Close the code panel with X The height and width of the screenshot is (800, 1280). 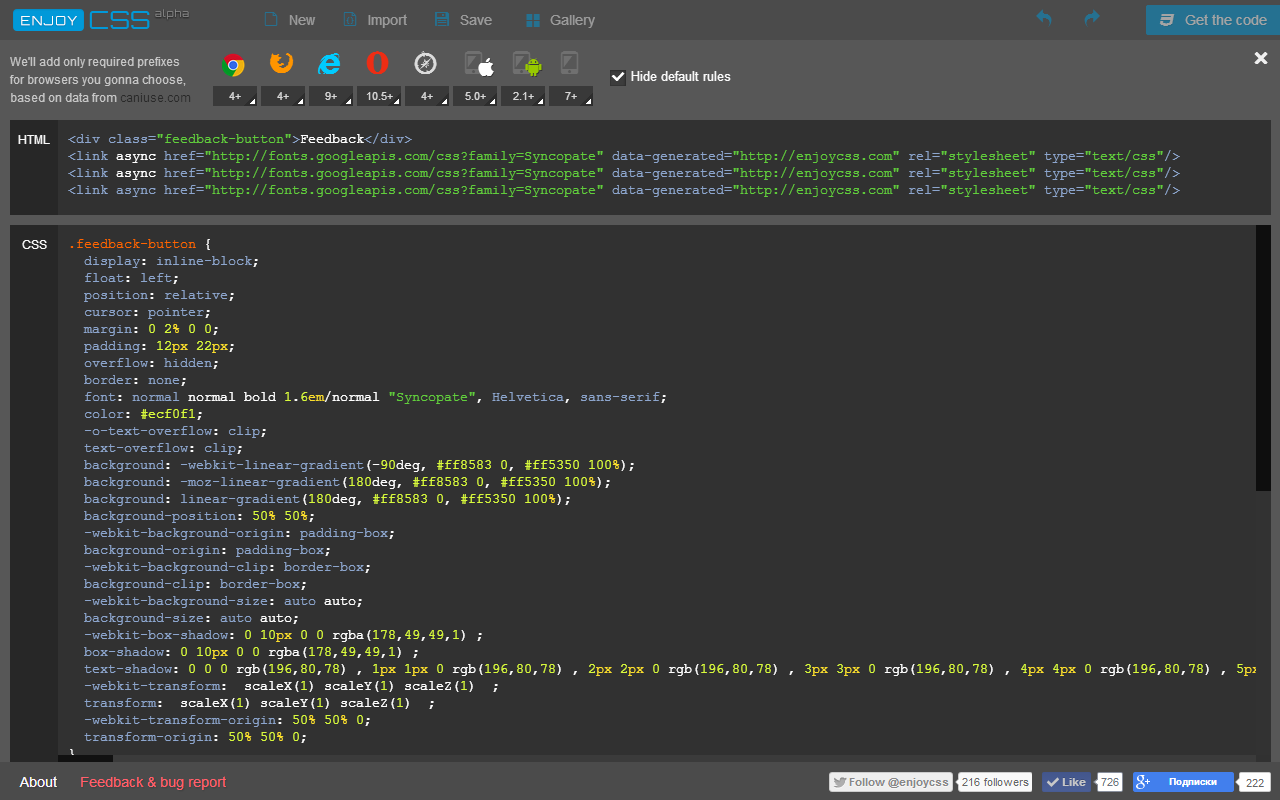click(1261, 58)
